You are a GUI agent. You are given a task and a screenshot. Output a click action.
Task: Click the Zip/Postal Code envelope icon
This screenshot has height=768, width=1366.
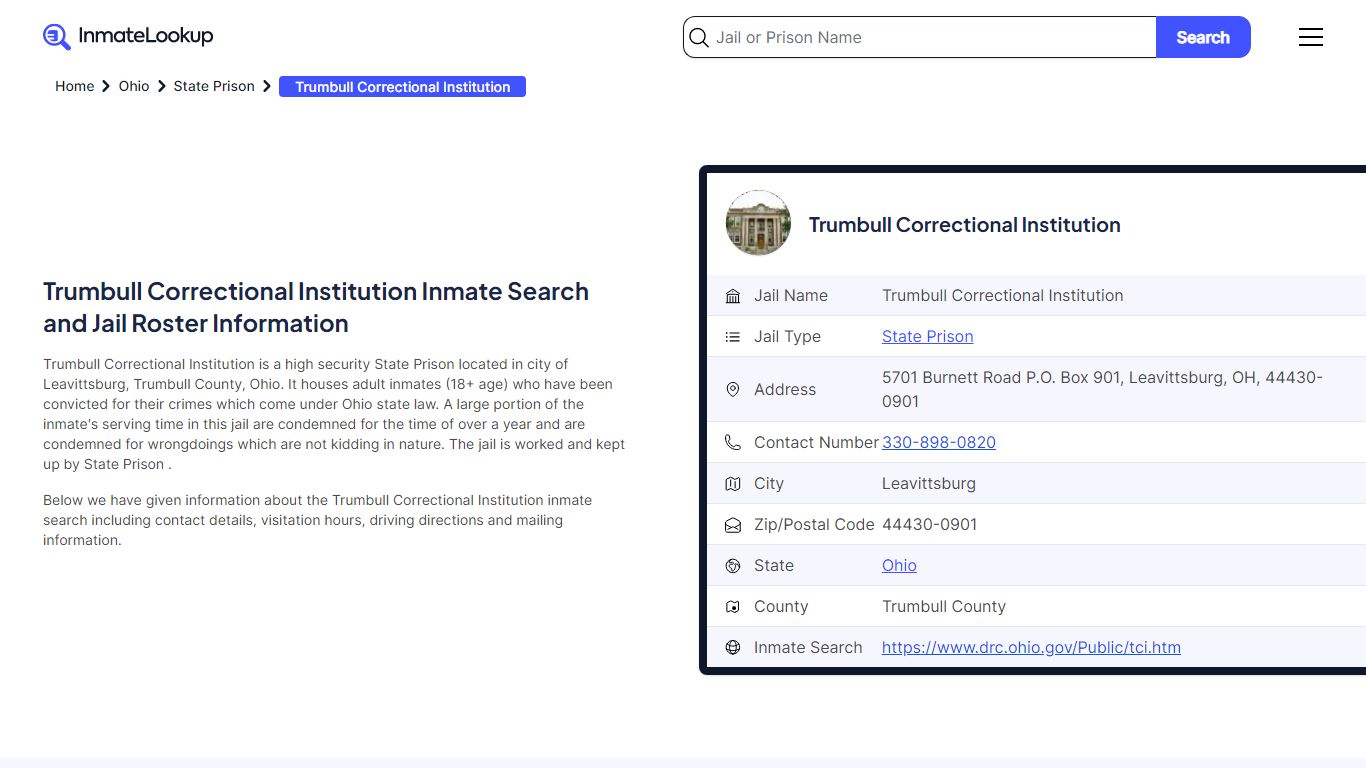(733, 525)
